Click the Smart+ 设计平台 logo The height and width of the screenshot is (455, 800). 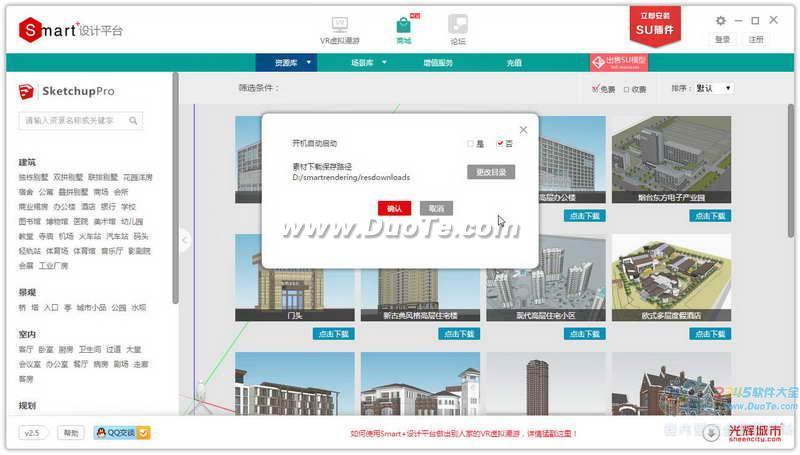coord(71,30)
